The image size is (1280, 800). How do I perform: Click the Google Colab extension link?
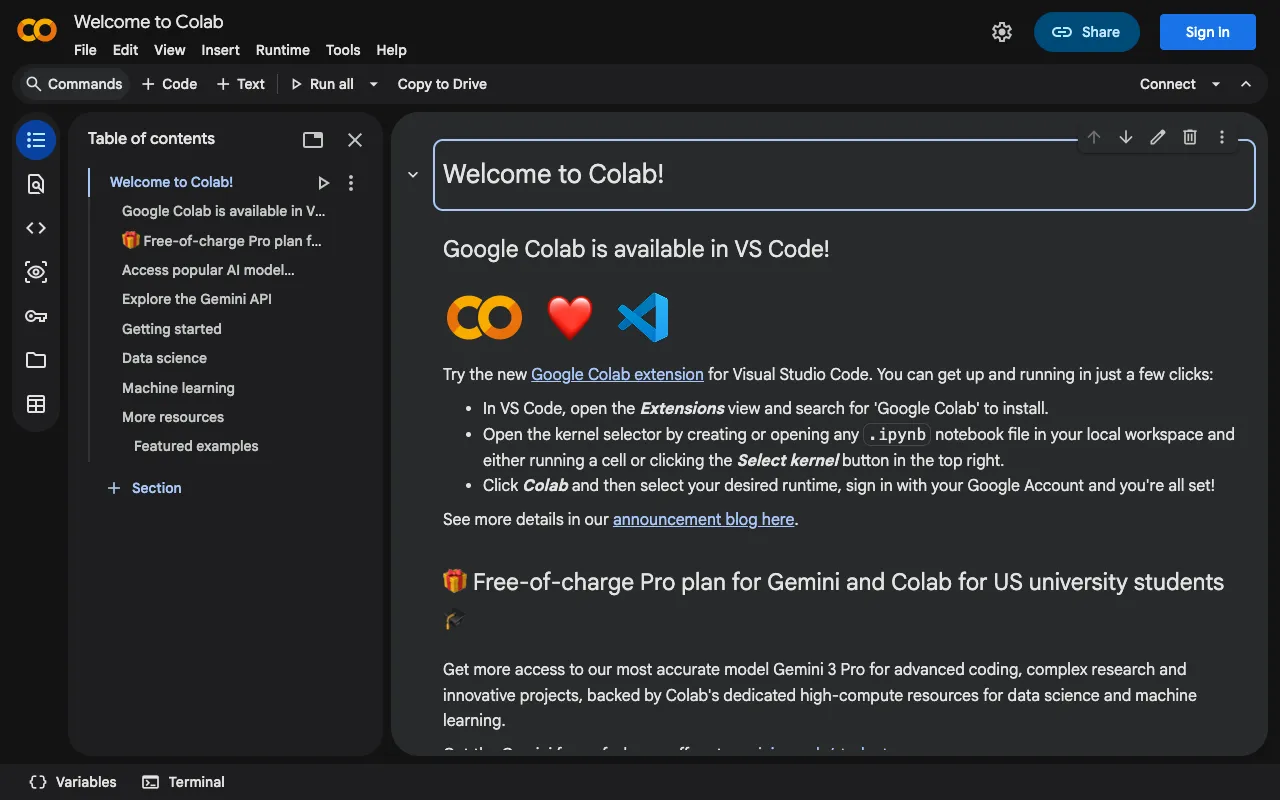coord(617,374)
